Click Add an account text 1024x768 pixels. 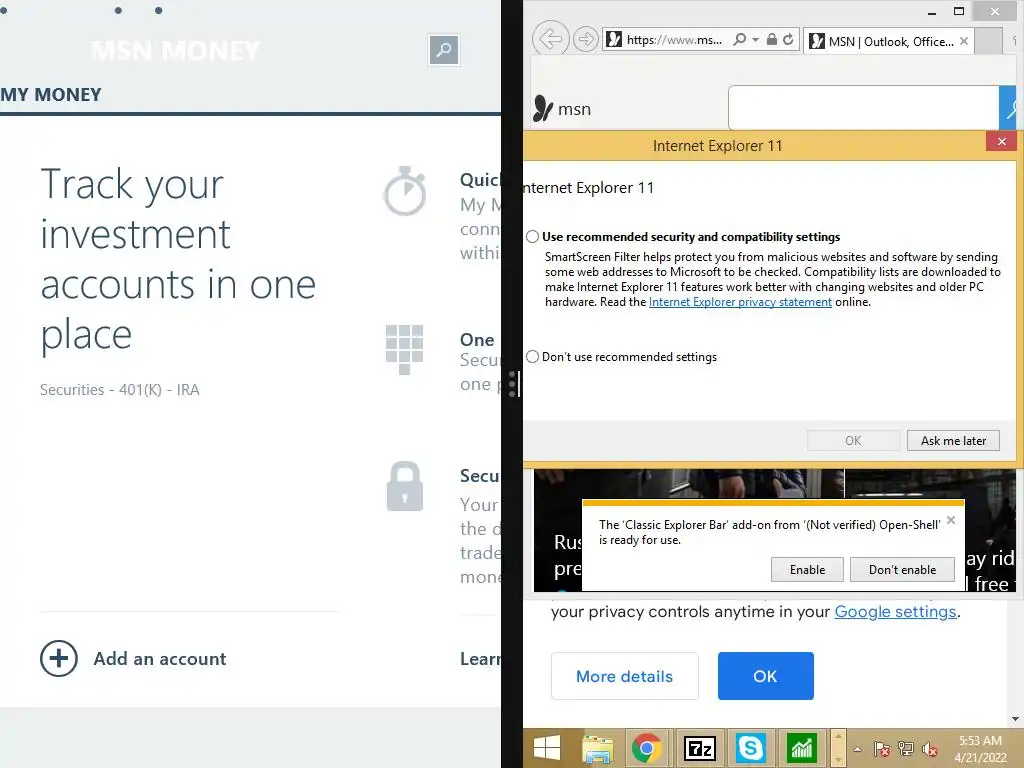point(160,658)
